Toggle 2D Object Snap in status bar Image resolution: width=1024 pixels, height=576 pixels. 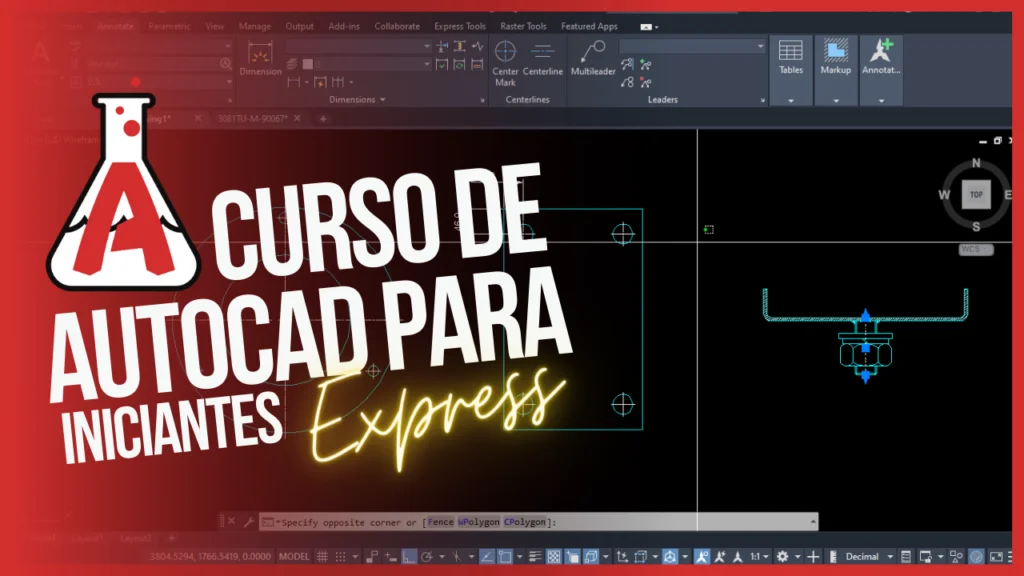[505, 556]
